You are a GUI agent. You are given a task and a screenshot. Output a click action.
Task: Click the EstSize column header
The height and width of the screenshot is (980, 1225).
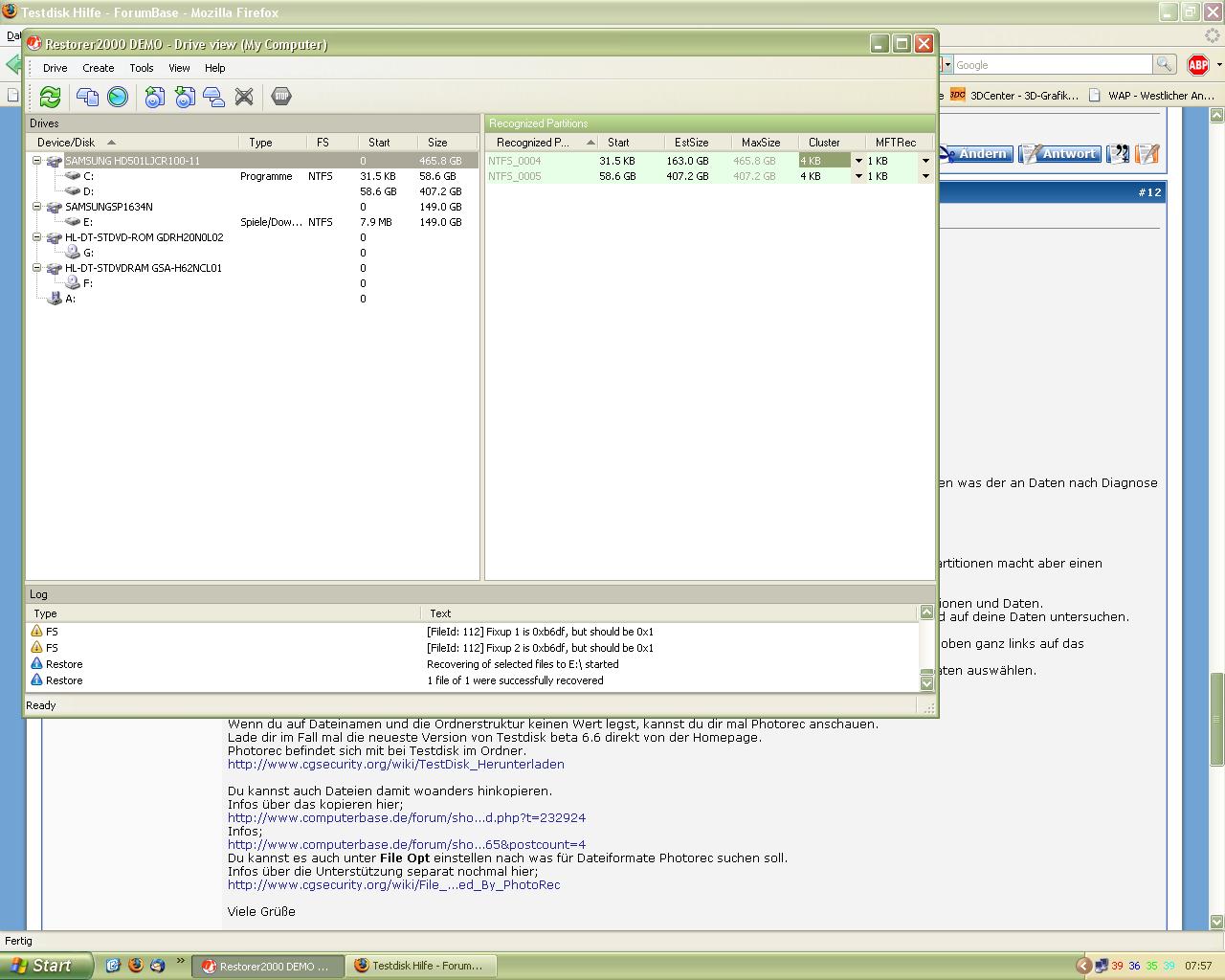point(698,142)
